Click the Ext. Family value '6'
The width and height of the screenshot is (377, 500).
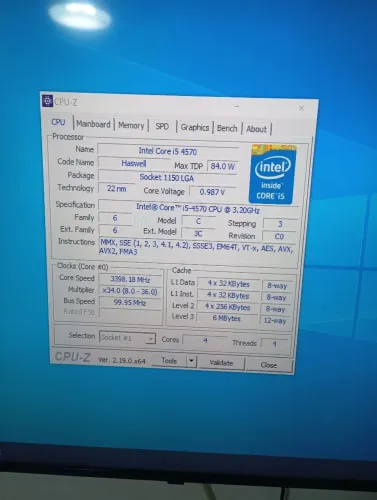115,230
